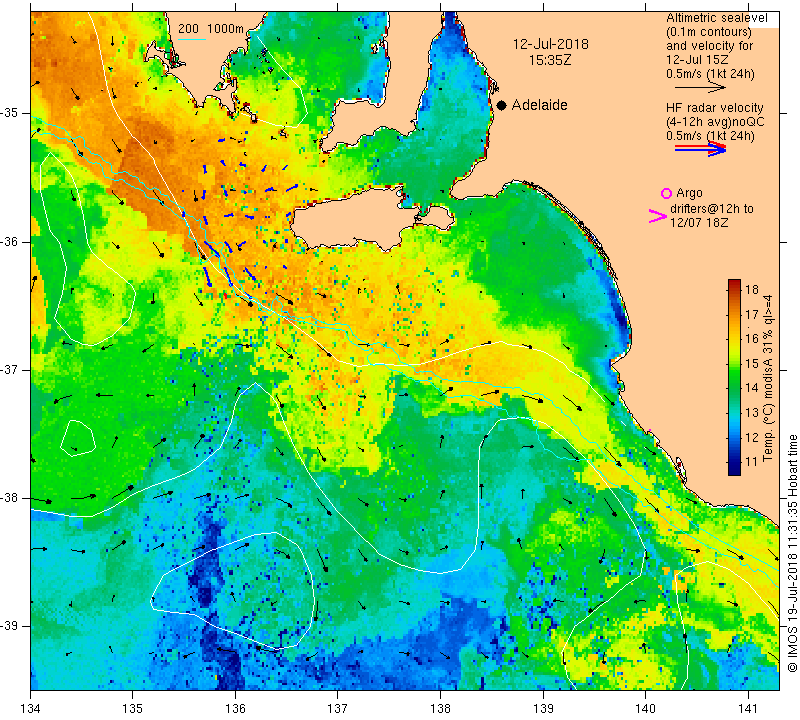Click the magenta Argo circle legend symbol
Image resolution: width=800 pixels, height=720 pixels.
[x=666, y=193]
